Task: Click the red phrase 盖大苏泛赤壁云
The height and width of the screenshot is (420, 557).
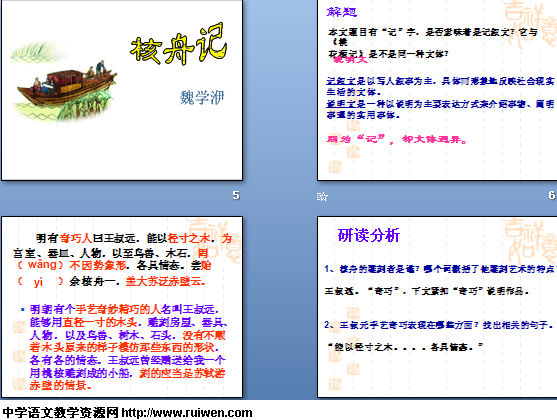Action: pyautogui.click(x=166, y=281)
